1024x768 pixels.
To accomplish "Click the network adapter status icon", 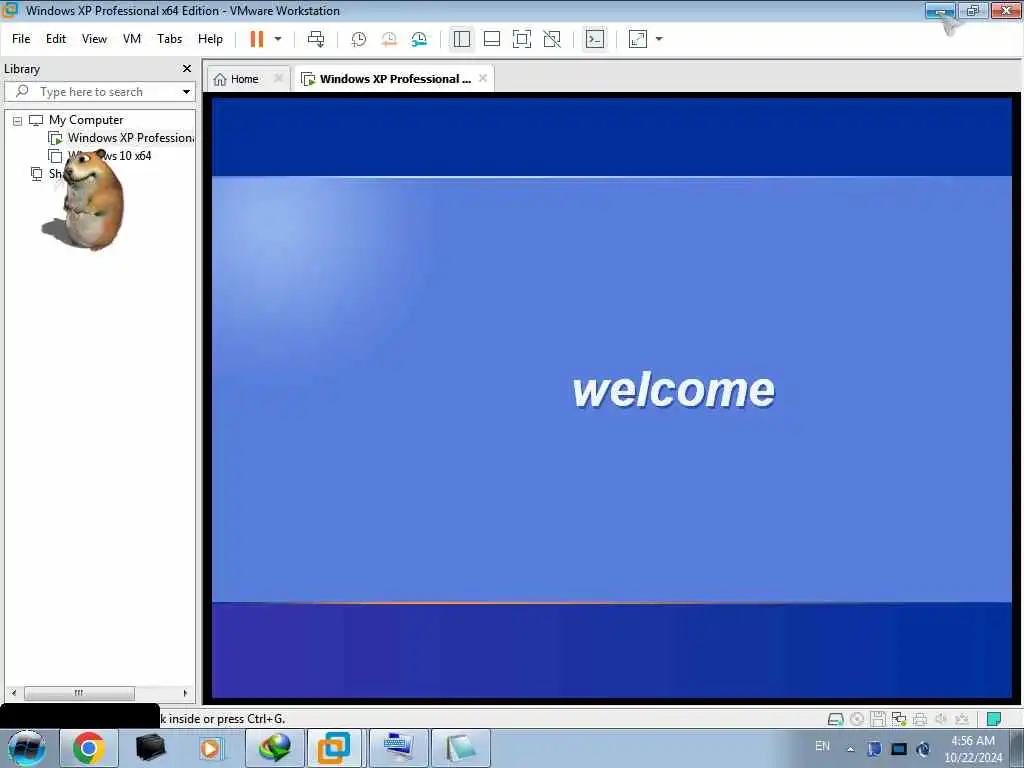I will pyautogui.click(x=899, y=720).
